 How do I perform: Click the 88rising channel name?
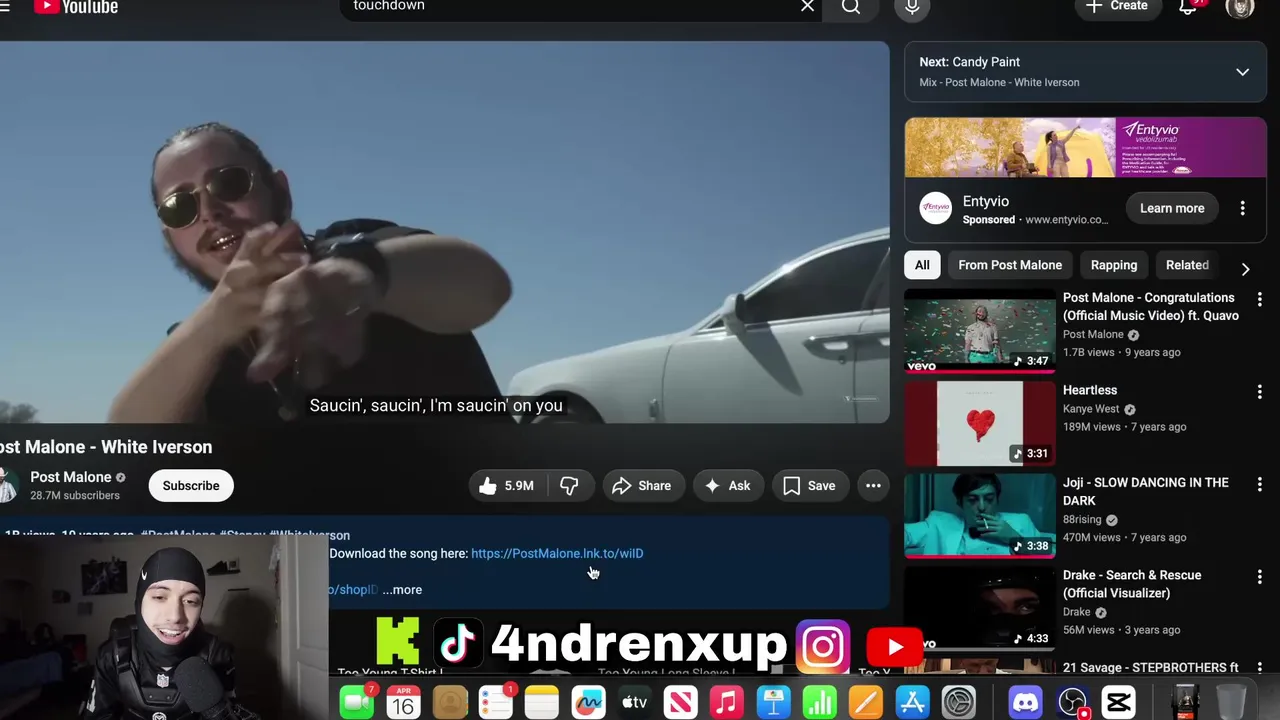pyautogui.click(x=1082, y=520)
